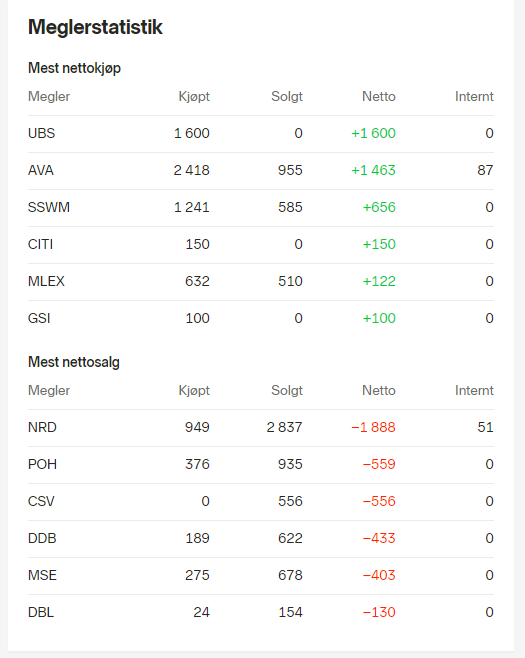525x658 pixels.
Task: Select the POH broker name
Action: (42, 464)
